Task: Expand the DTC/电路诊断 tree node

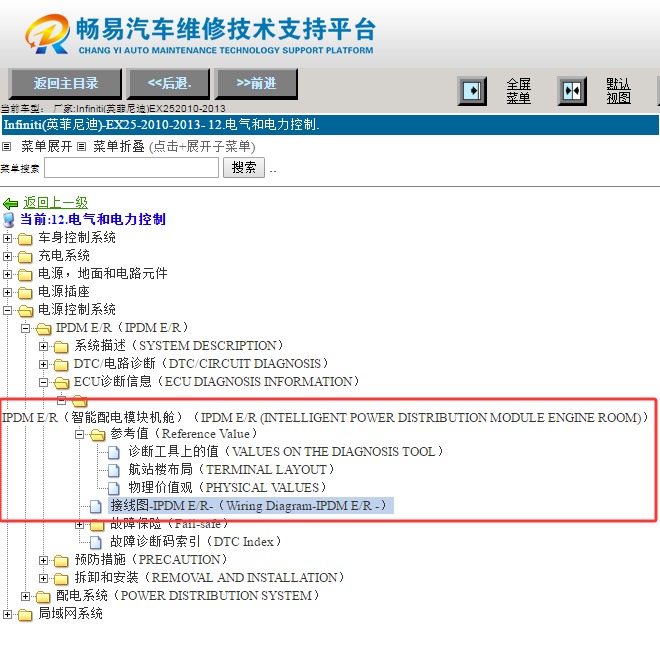Action: point(43,364)
